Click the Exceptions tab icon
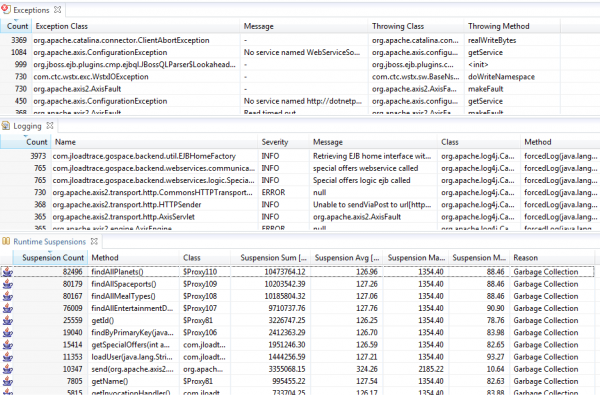This screenshot has width=600, height=396. 6,9
